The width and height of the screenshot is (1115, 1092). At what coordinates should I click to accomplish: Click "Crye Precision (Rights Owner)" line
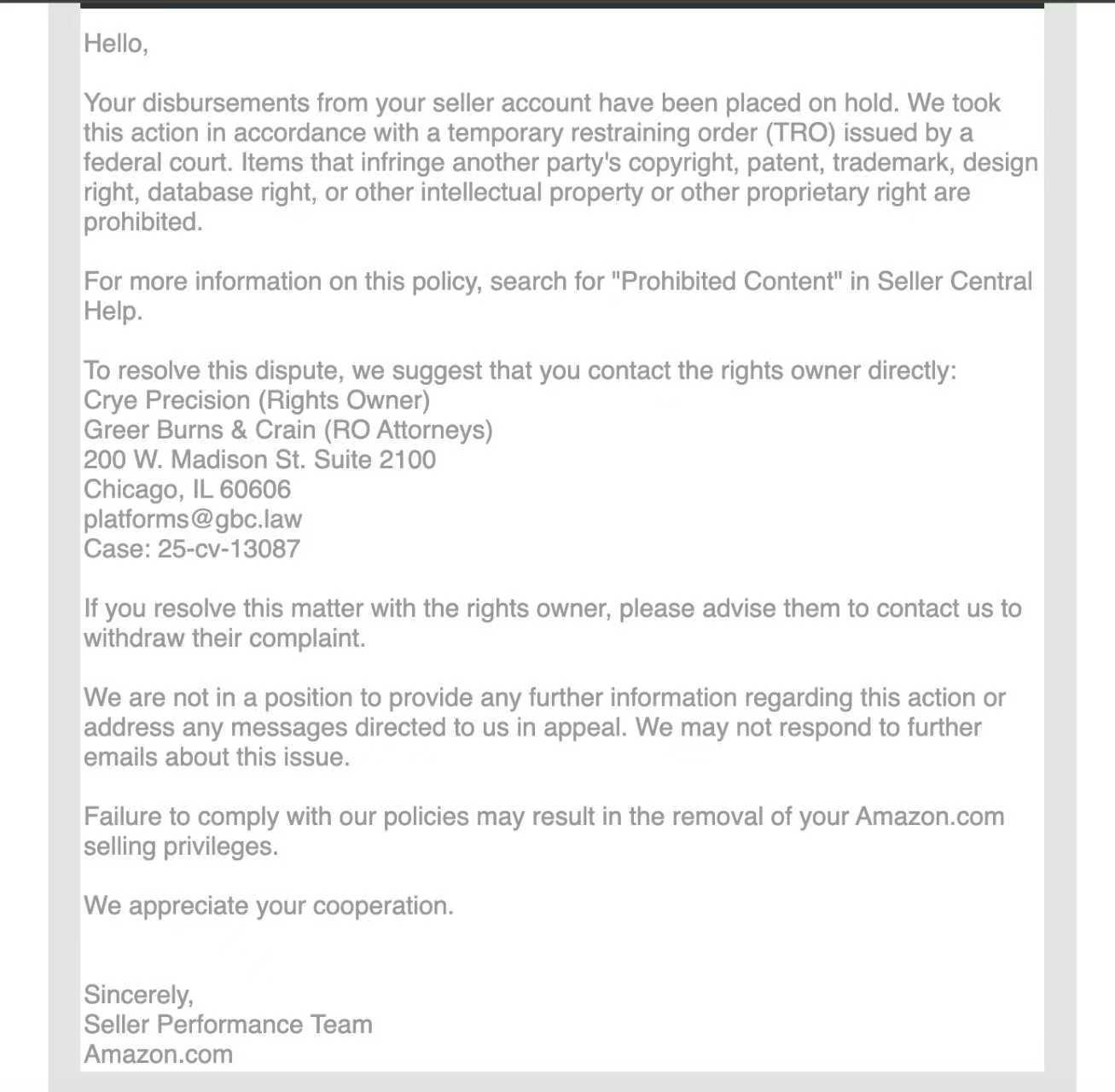[257, 400]
